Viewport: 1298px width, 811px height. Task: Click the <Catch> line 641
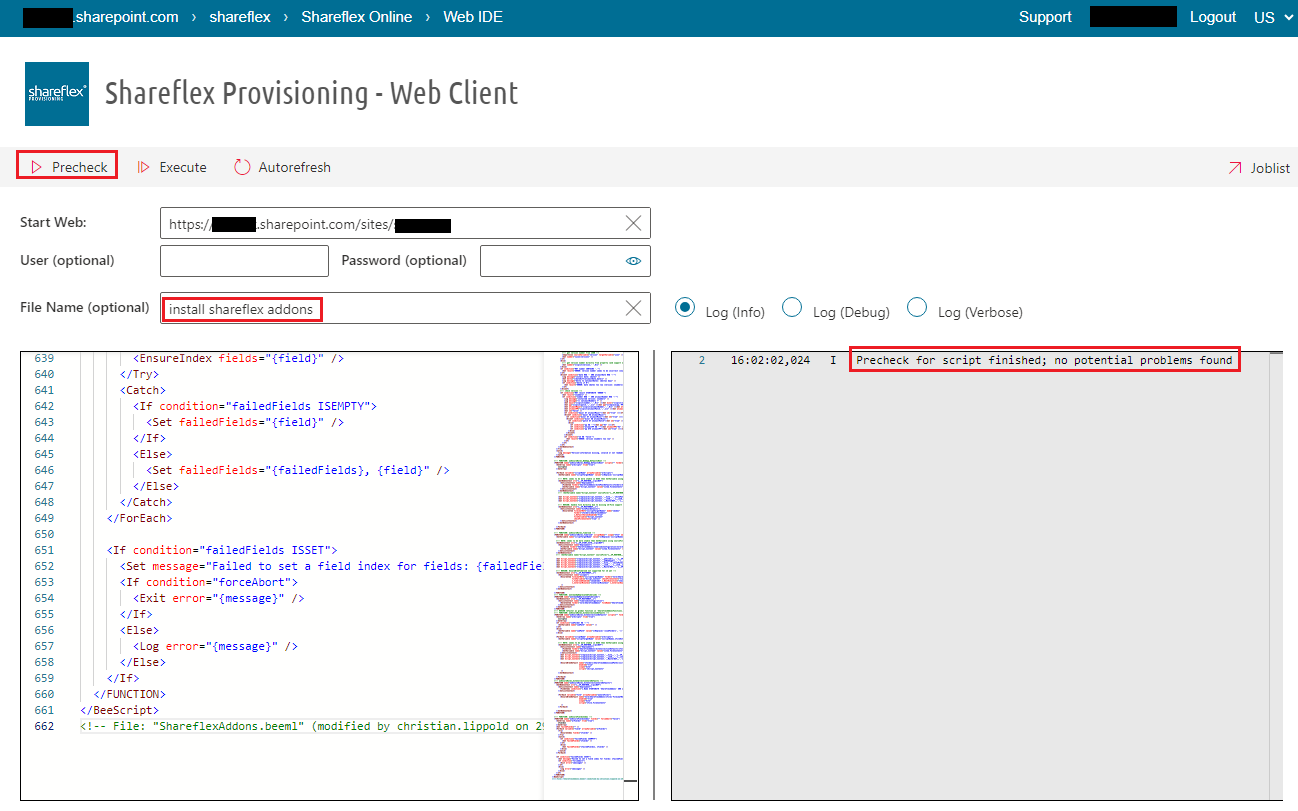click(143, 390)
